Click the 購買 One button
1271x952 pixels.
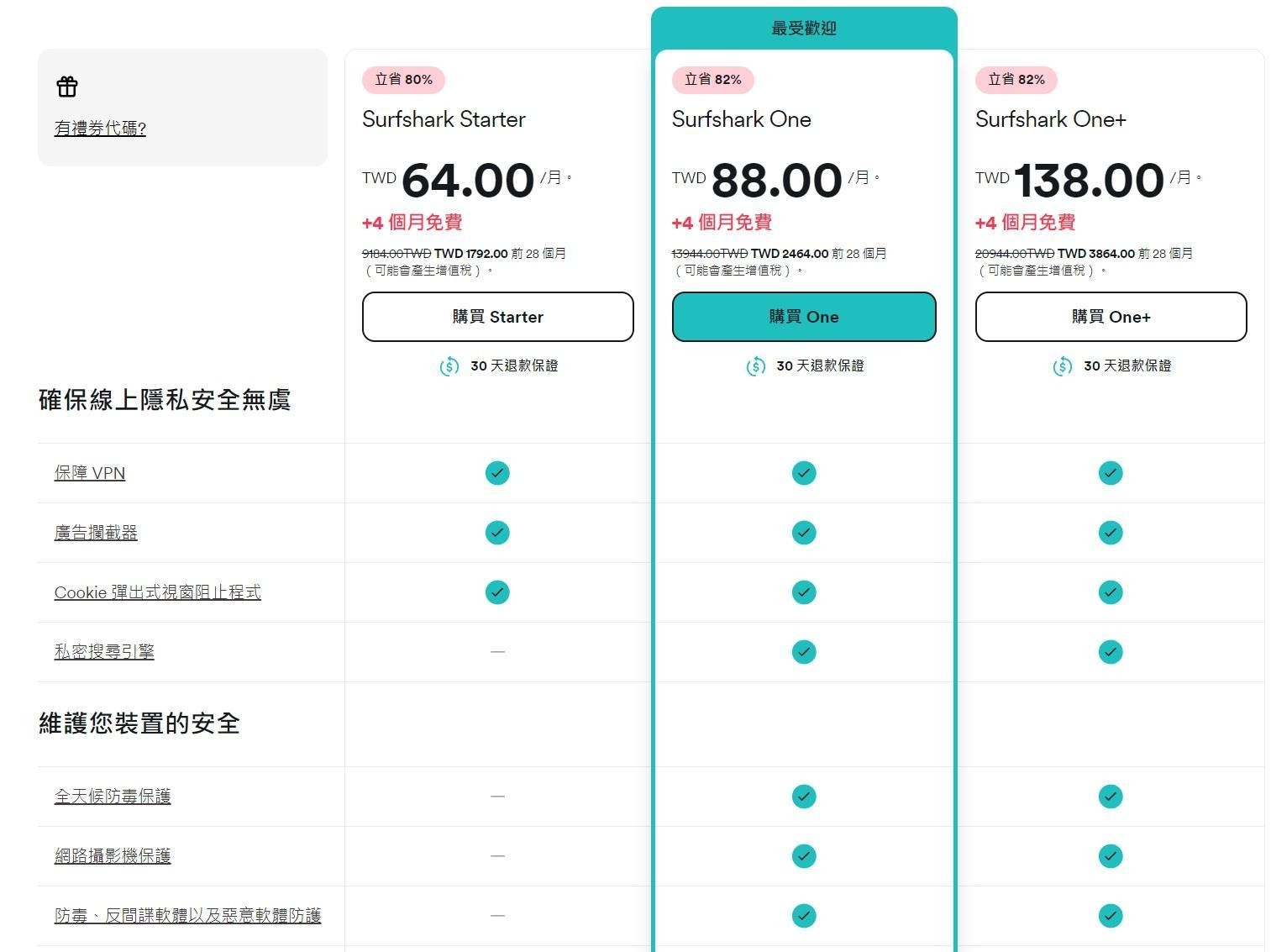coord(804,317)
